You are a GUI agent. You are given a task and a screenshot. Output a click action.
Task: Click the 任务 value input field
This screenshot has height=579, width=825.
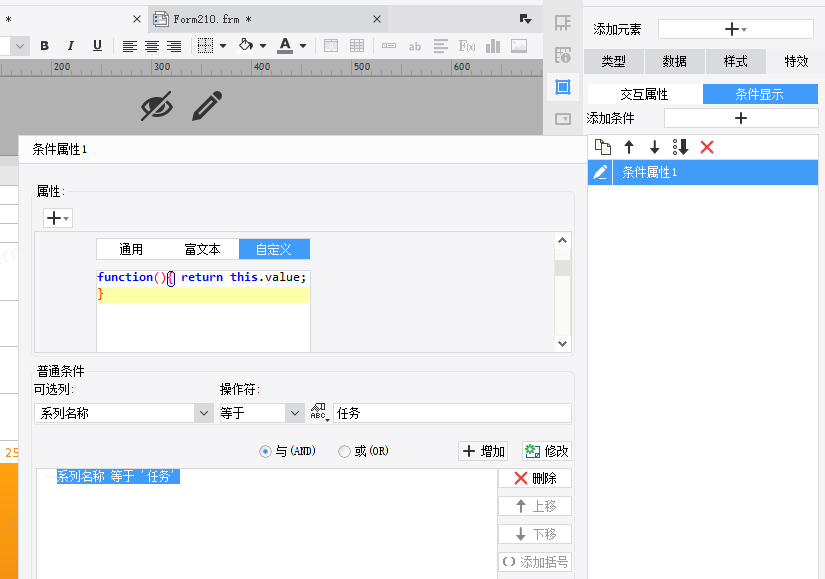click(x=452, y=413)
